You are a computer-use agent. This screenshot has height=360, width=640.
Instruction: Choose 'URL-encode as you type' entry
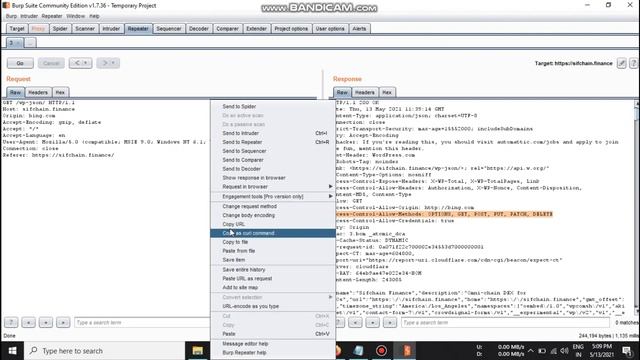click(273, 306)
